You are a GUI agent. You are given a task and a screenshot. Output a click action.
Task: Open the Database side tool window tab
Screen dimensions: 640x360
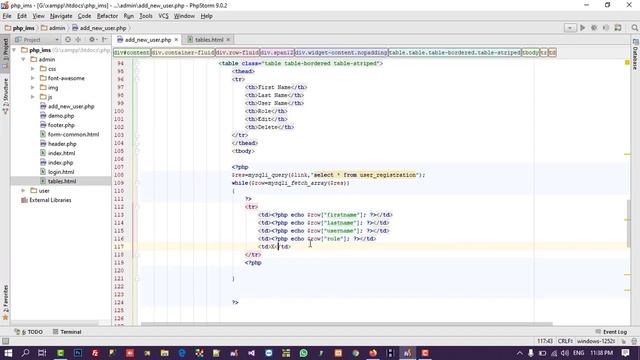click(635, 55)
